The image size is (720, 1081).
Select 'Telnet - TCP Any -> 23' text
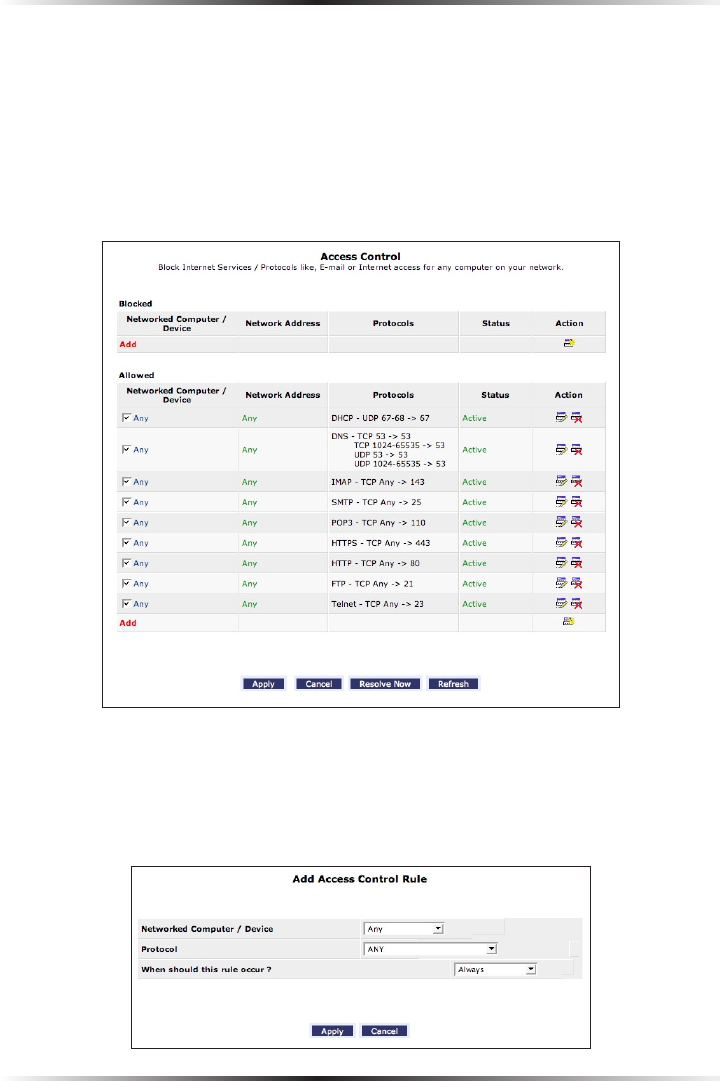pyautogui.click(x=377, y=604)
